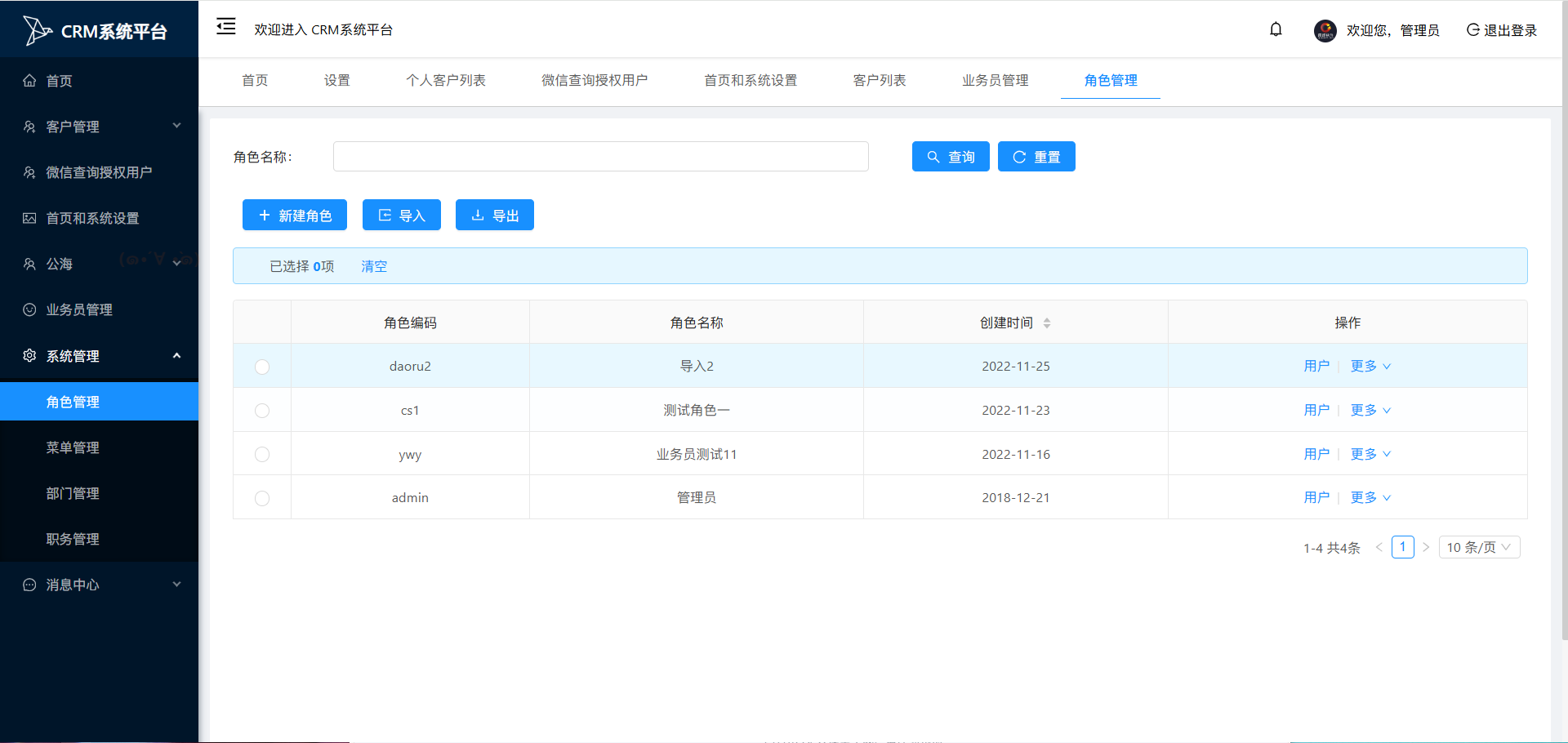This screenshot has height=743, width=1568.
Task: Click the CRM系统平台 logo icon
Action: (37, 30)
